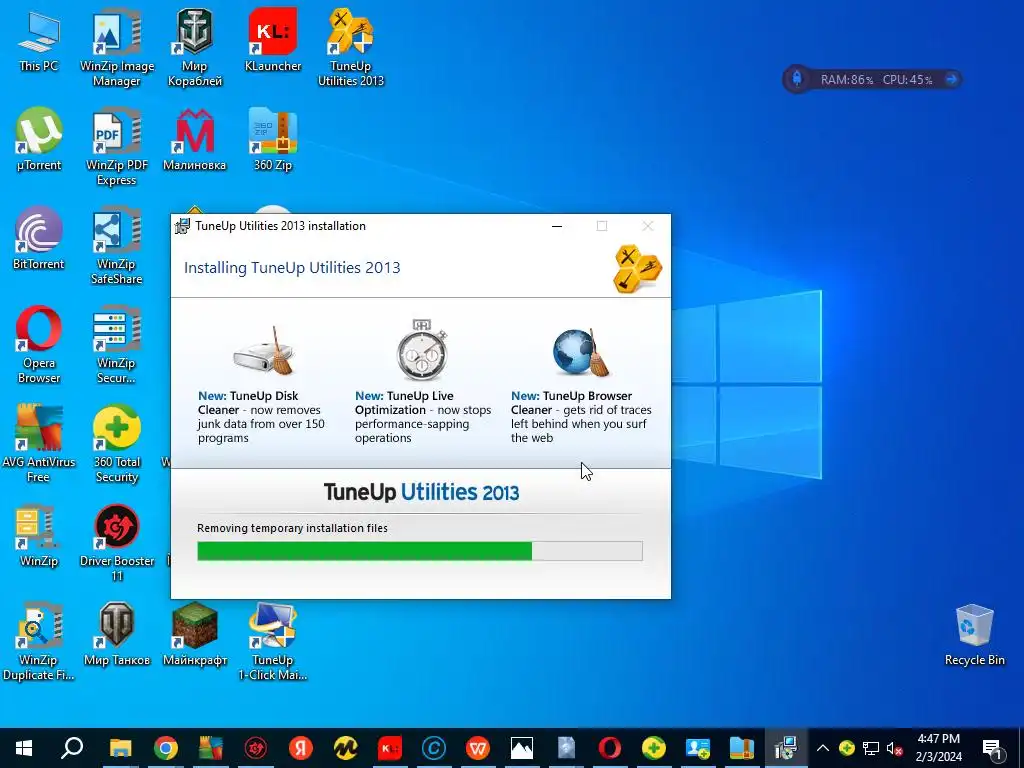
Task: Click the TuneUp Disk Cleaner description text
Action: [261, 417]
